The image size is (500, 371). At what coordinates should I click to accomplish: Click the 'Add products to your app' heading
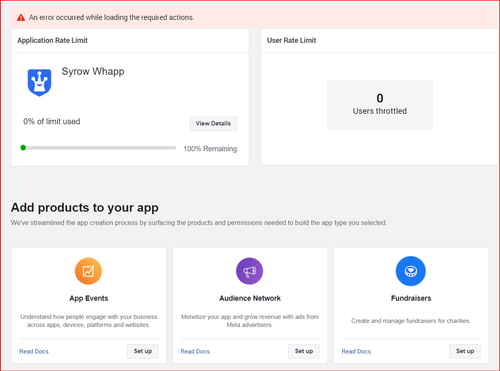(85, 207)
